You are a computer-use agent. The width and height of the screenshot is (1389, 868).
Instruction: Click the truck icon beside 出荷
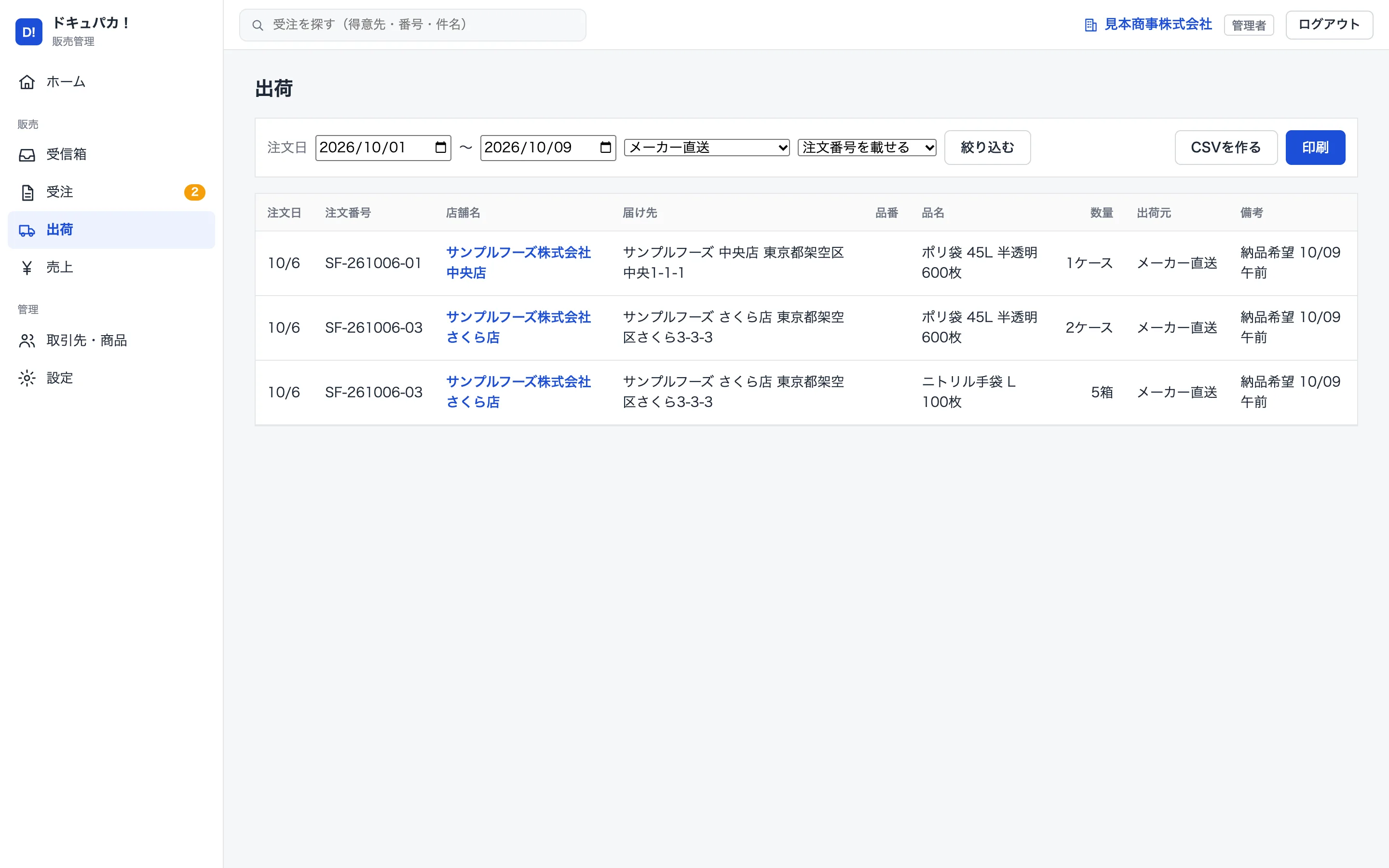coord(27,230)
